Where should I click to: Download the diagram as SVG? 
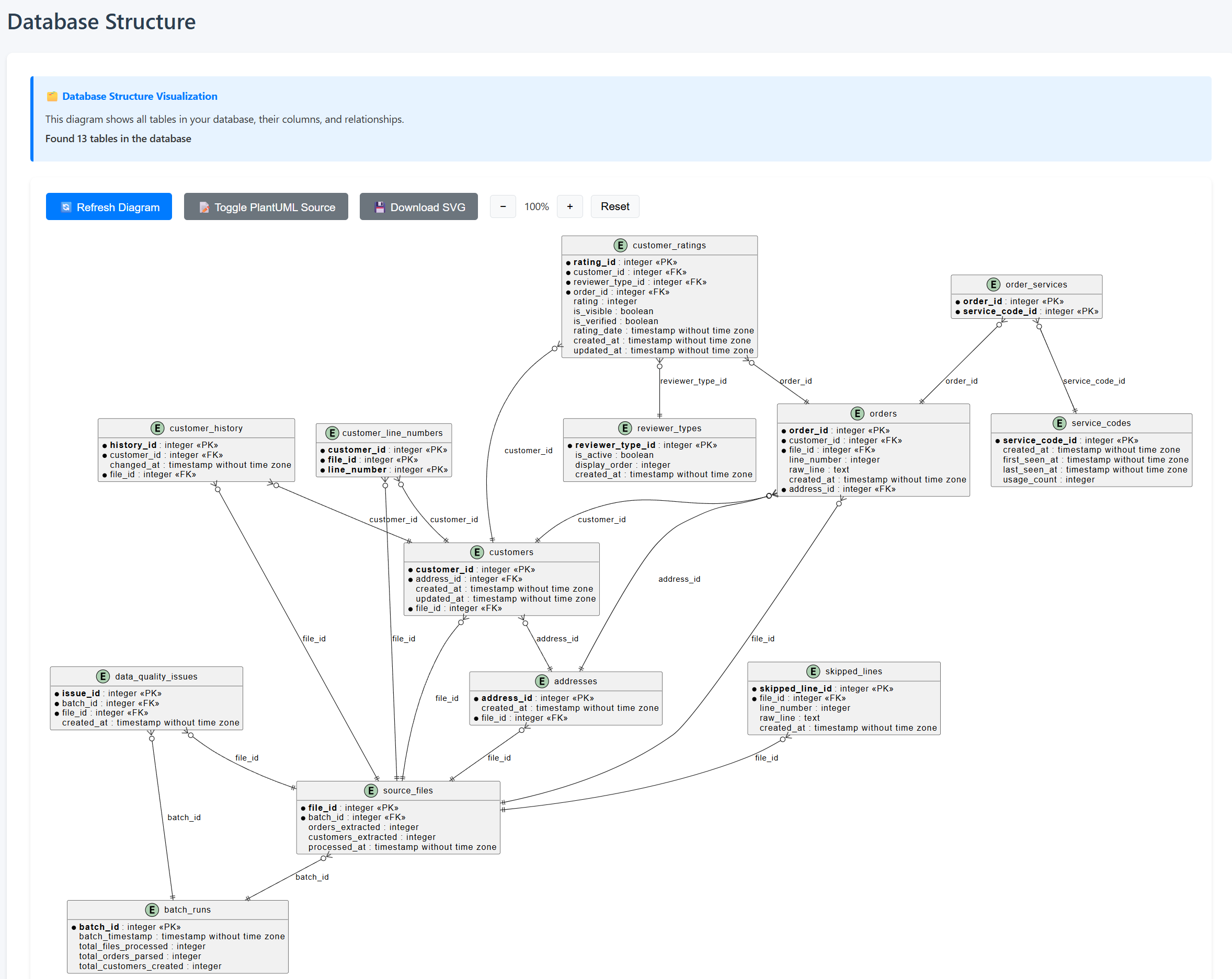pos(419,206)
